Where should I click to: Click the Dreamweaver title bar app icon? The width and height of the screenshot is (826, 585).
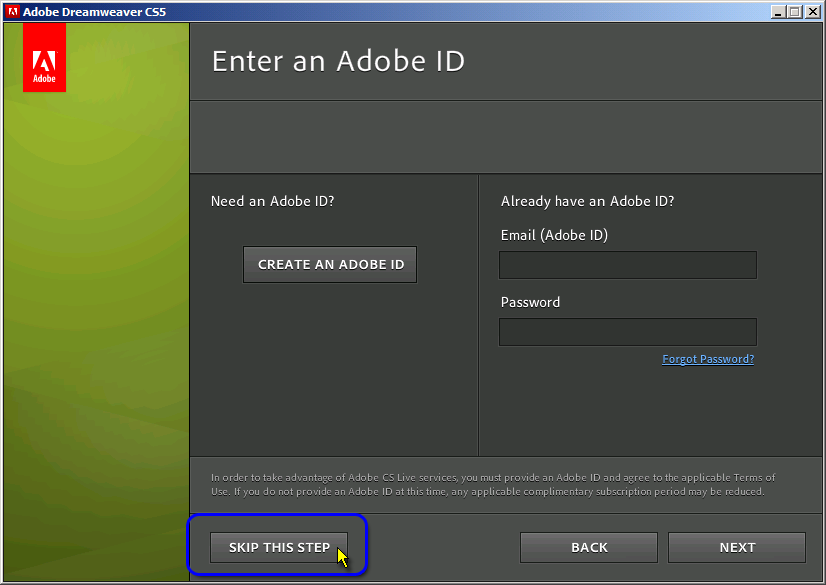click(13, 11)
